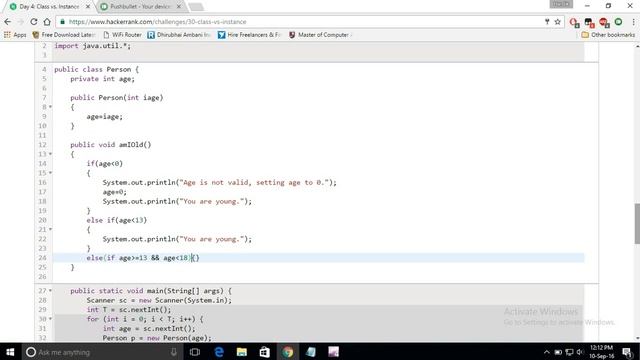This screenshot has width=640, height=360.
Task: Open the Action Center notification icon
Action: point(627,352)
